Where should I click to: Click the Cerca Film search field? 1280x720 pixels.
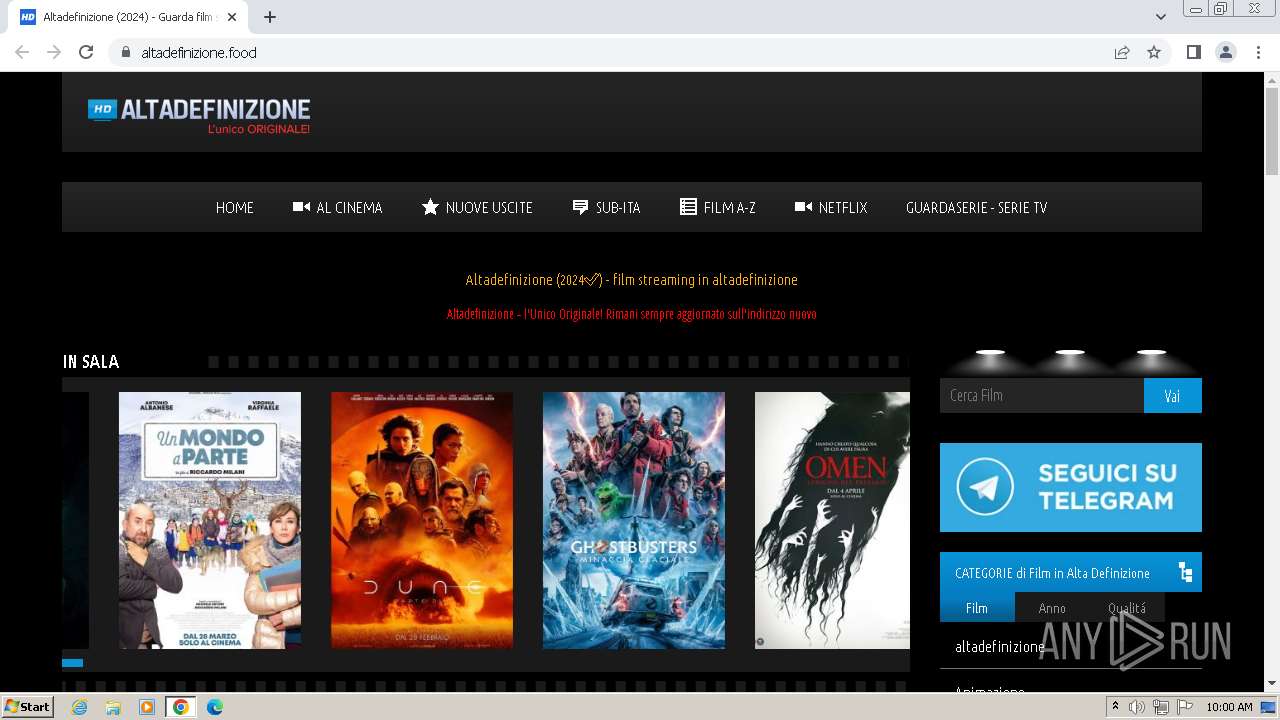pos(1042,395)
